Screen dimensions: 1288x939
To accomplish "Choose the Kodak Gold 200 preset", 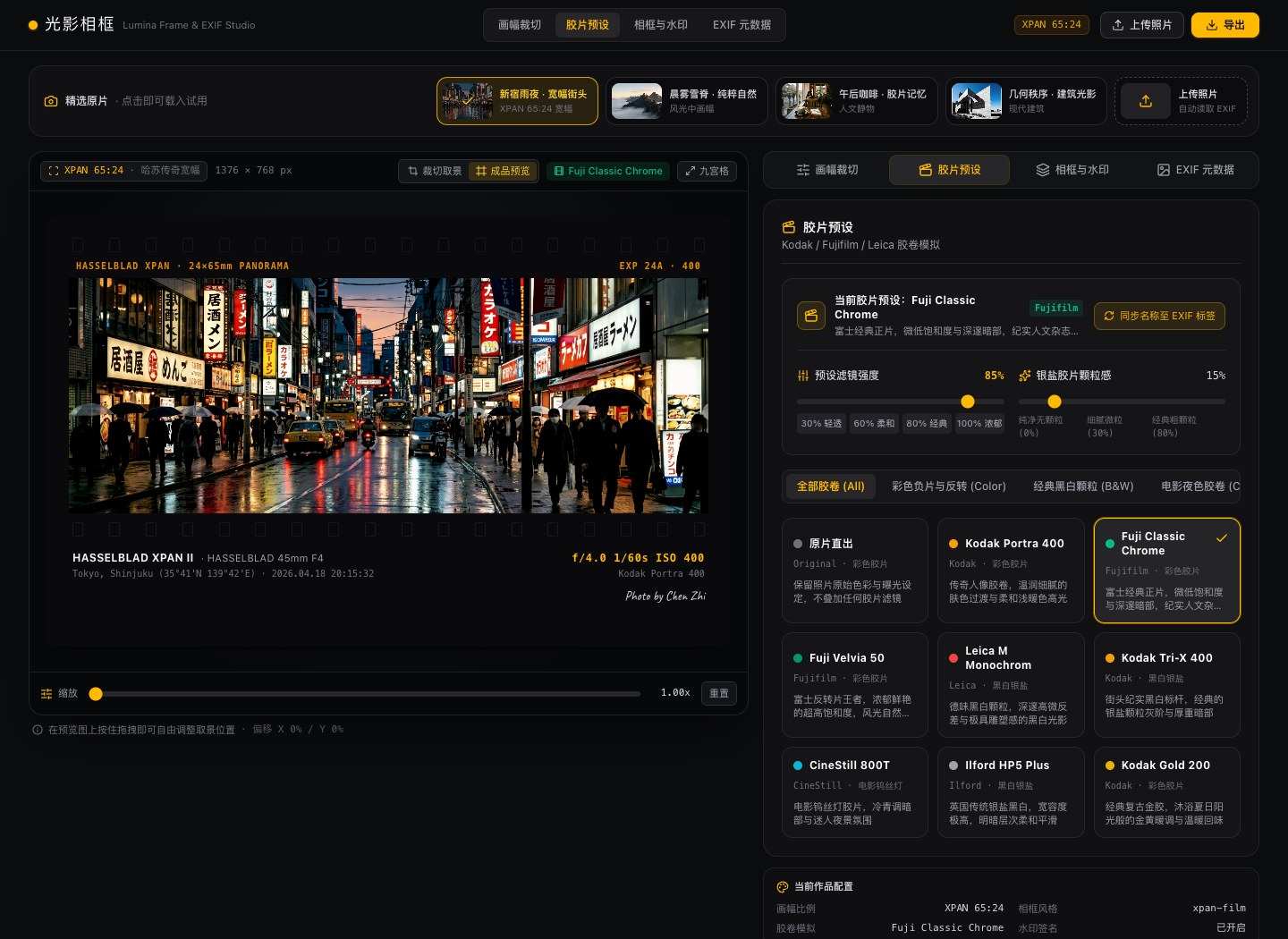I will [x=1167, y=792].
